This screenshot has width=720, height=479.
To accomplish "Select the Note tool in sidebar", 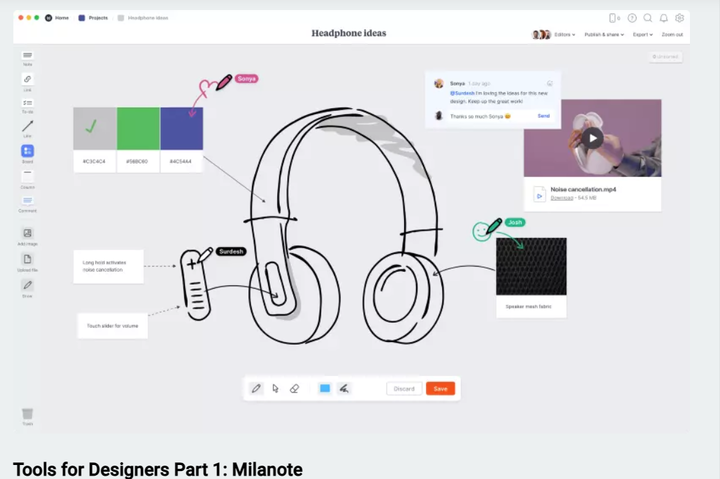I will 27,56.
